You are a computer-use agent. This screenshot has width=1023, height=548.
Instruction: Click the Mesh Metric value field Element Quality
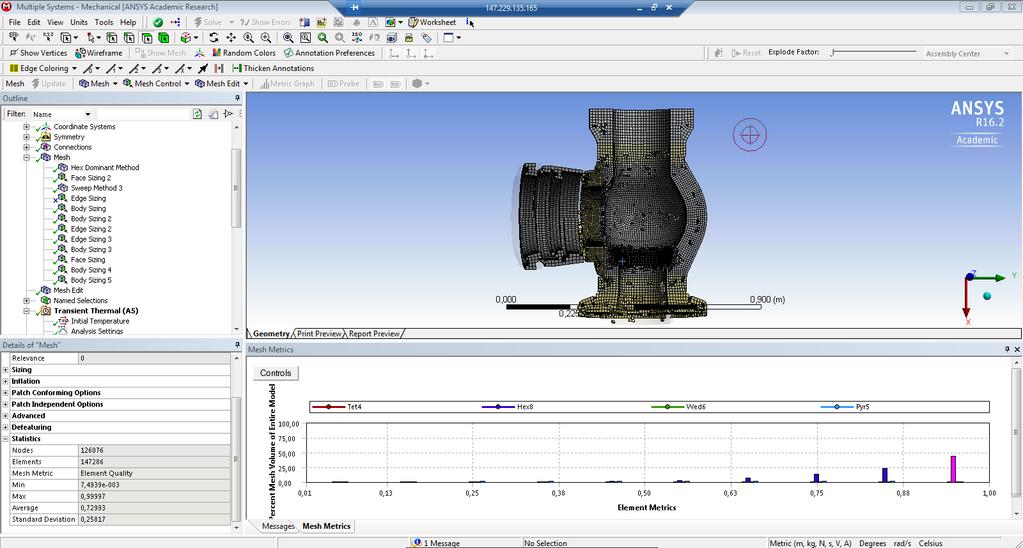tap(154, 473)
